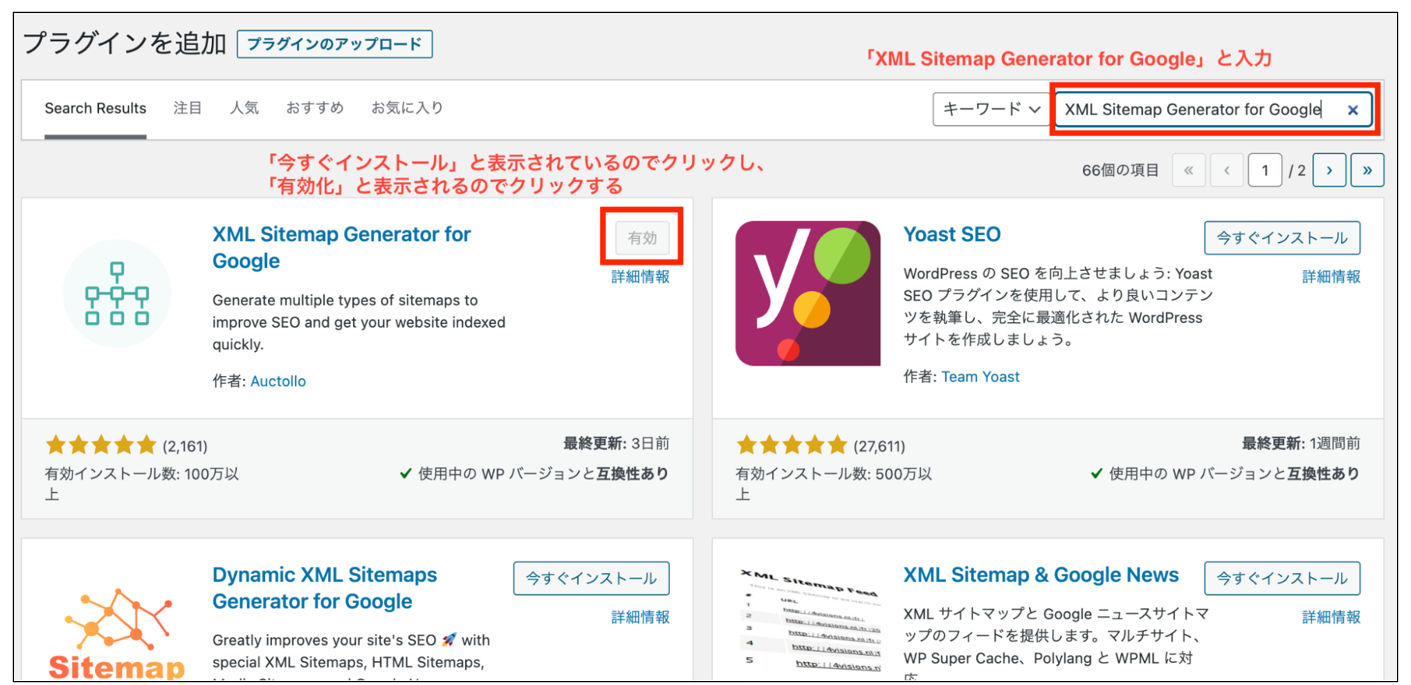Open the Yoast SEO title link
Image resolution: width=1411 pixels, height=685 pixels.
click(x=951, y=234)
